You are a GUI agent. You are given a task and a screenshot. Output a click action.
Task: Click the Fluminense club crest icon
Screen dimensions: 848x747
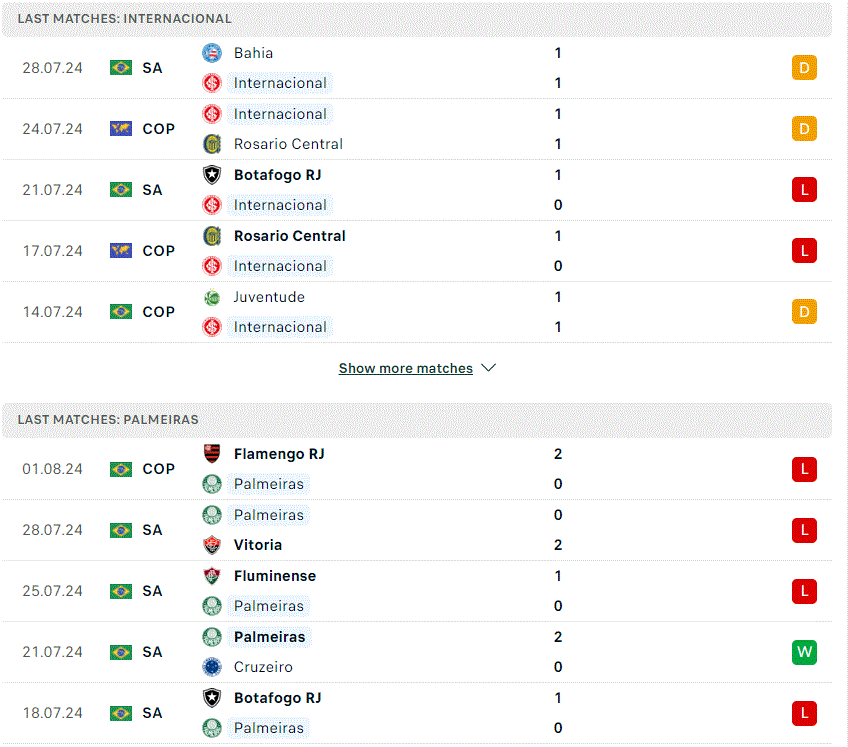point(212,576)
